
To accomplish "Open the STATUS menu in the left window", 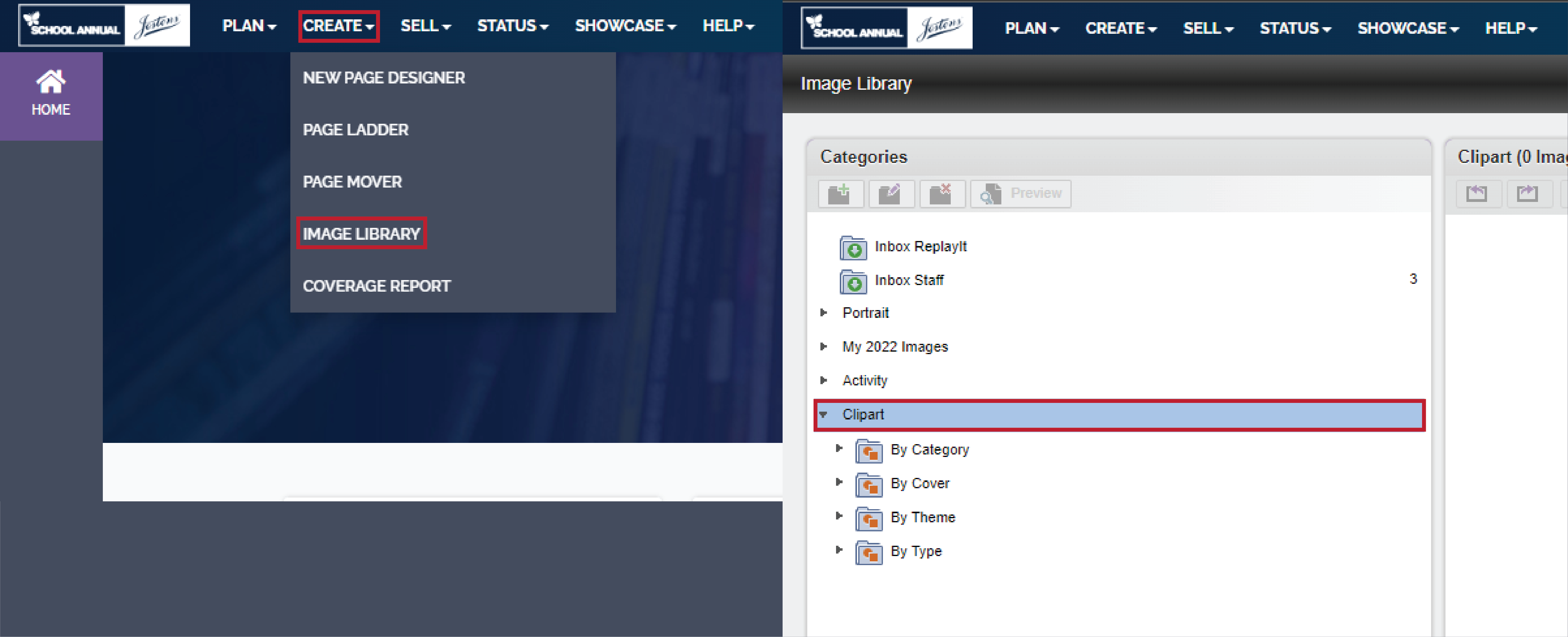I will 513,26.
